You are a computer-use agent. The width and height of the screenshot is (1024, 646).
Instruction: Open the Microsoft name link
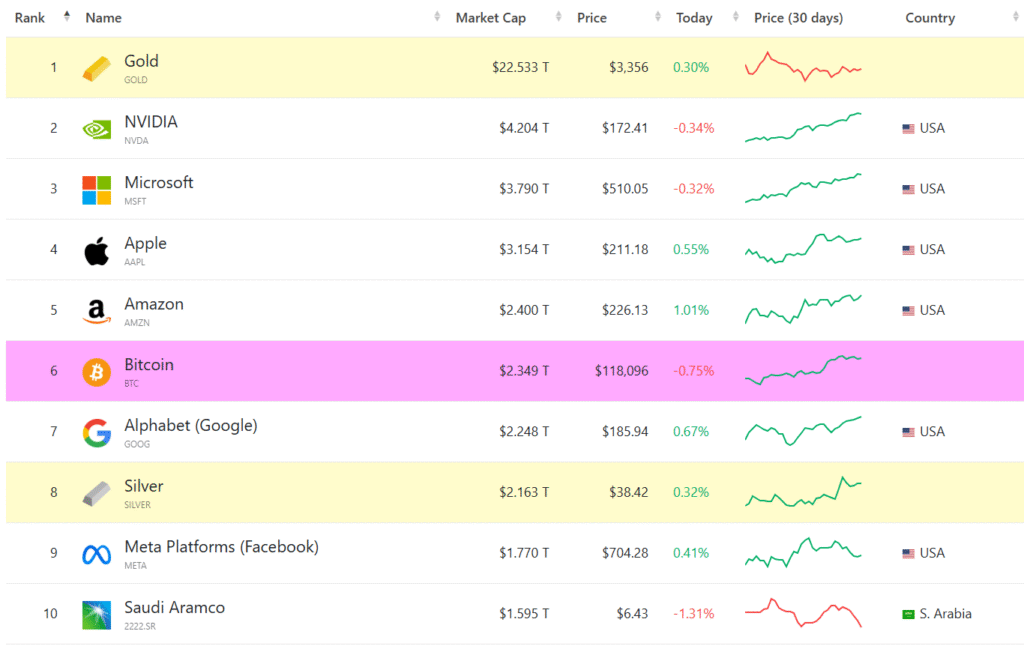[158, 183]
